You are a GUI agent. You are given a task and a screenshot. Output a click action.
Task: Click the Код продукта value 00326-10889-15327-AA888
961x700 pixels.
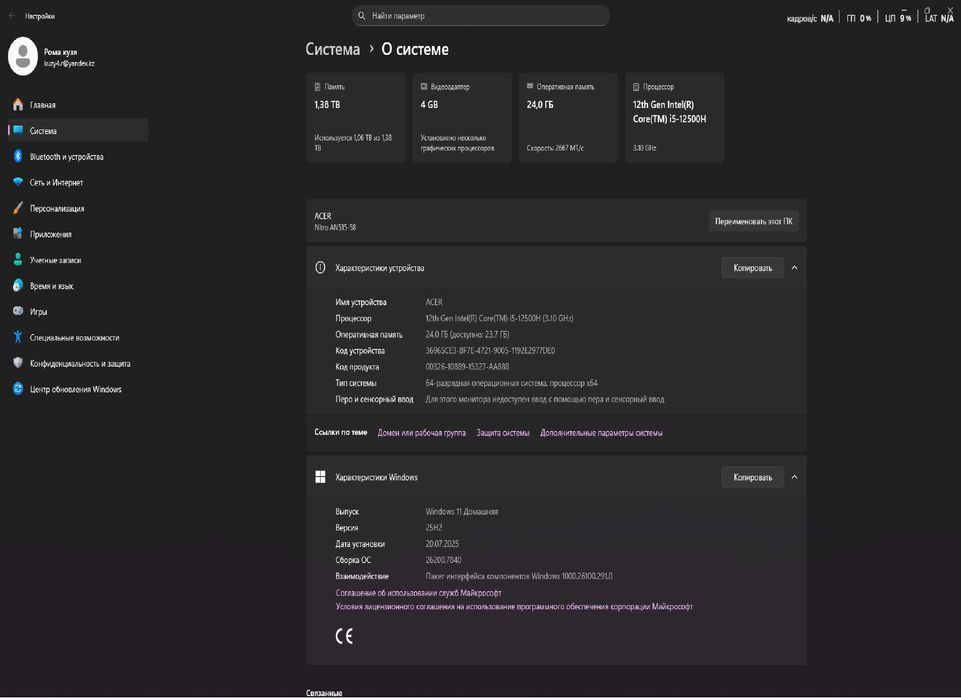pyautogui.click(x=467, y=367)
